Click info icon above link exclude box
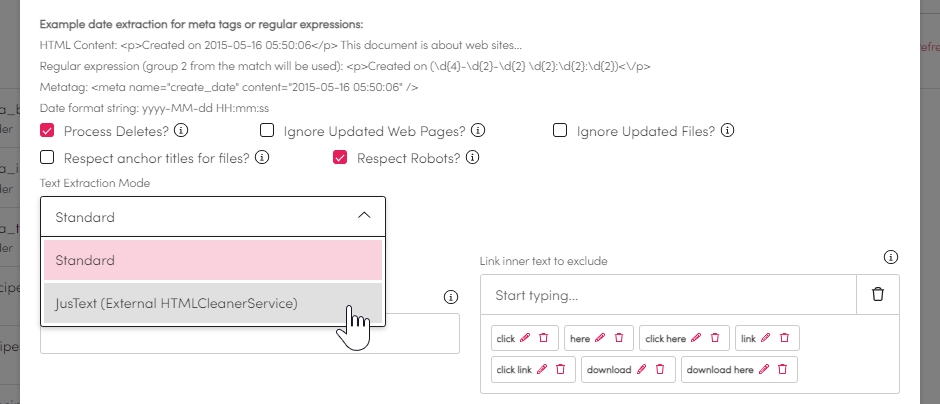Viewport: 940px width, 404px height. pyautogui.click(x=891, y=258)
